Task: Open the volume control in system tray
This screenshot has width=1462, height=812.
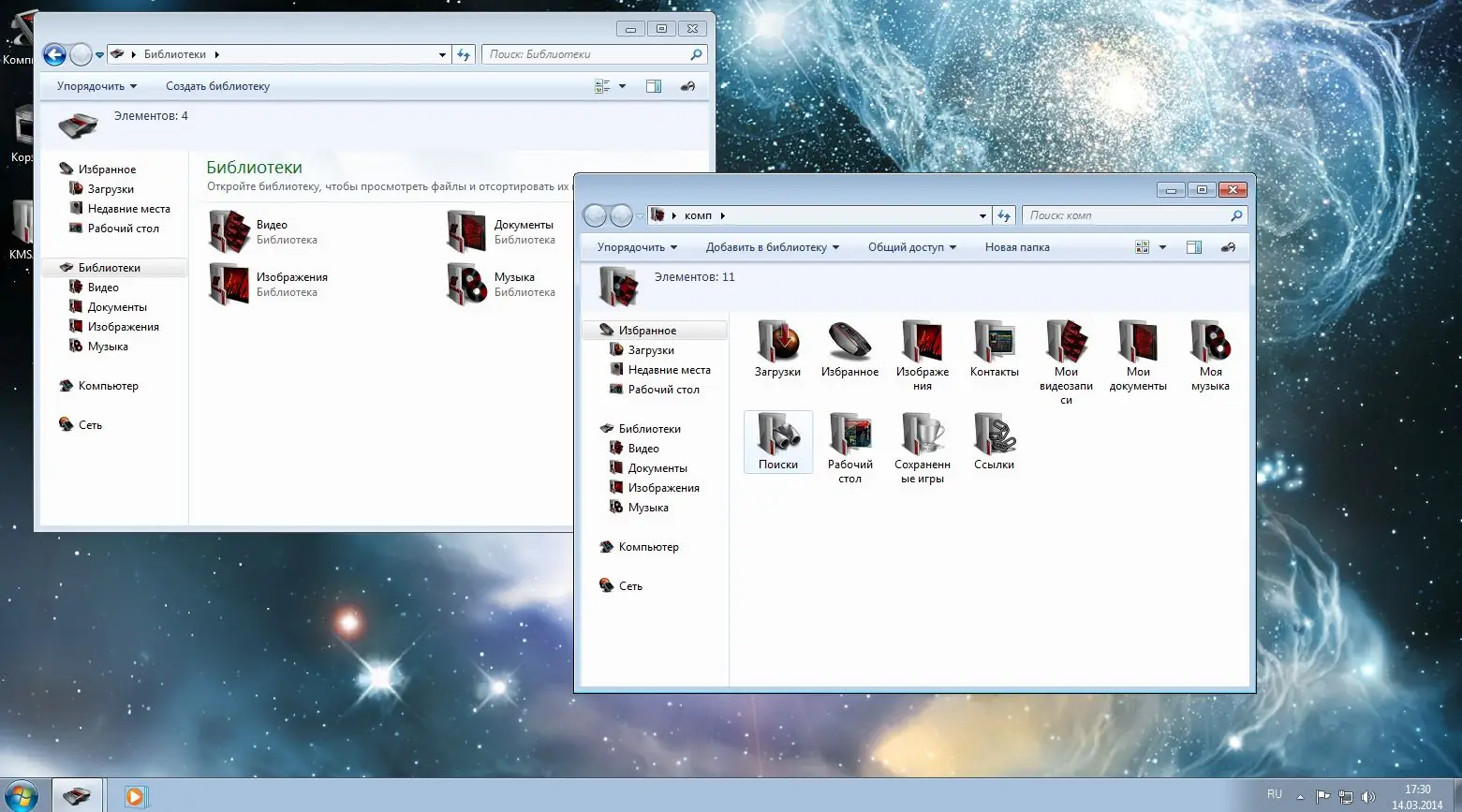Action: point(1368,797)
